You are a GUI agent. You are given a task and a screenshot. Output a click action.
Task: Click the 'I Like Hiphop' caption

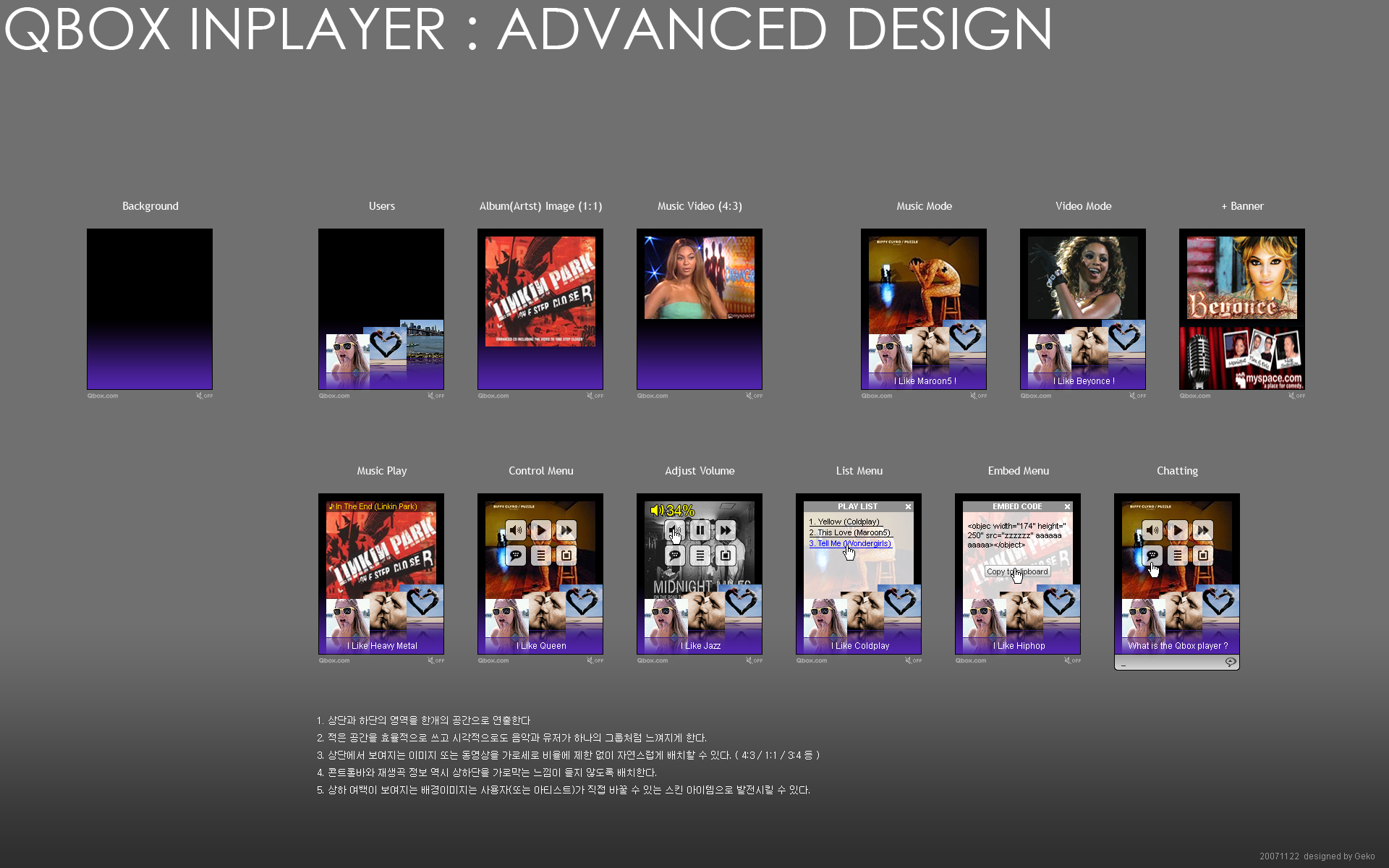point(1019,646)
